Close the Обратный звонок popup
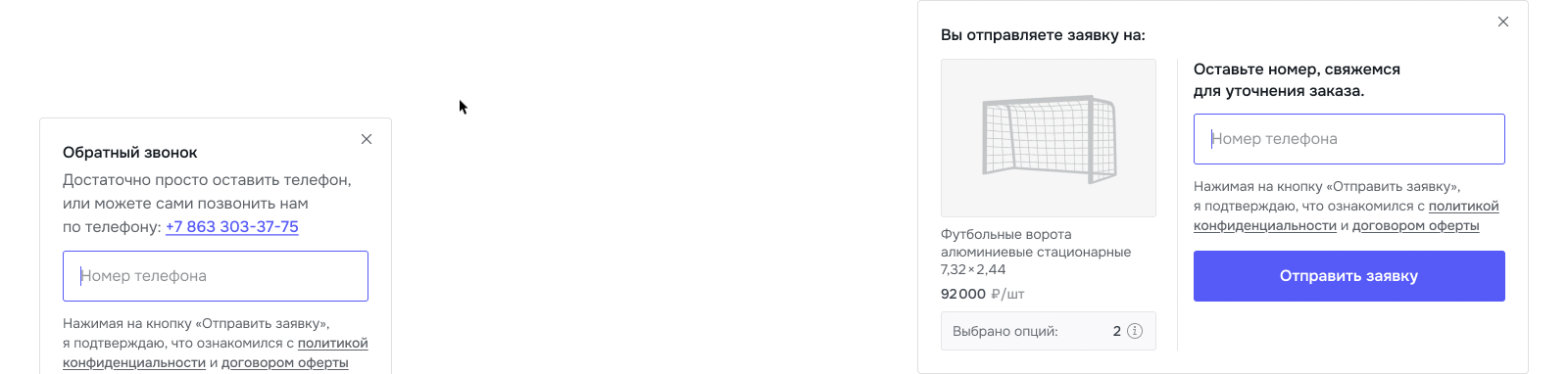Viewport: 1568px width, 374px height. [x=367, y=139]
